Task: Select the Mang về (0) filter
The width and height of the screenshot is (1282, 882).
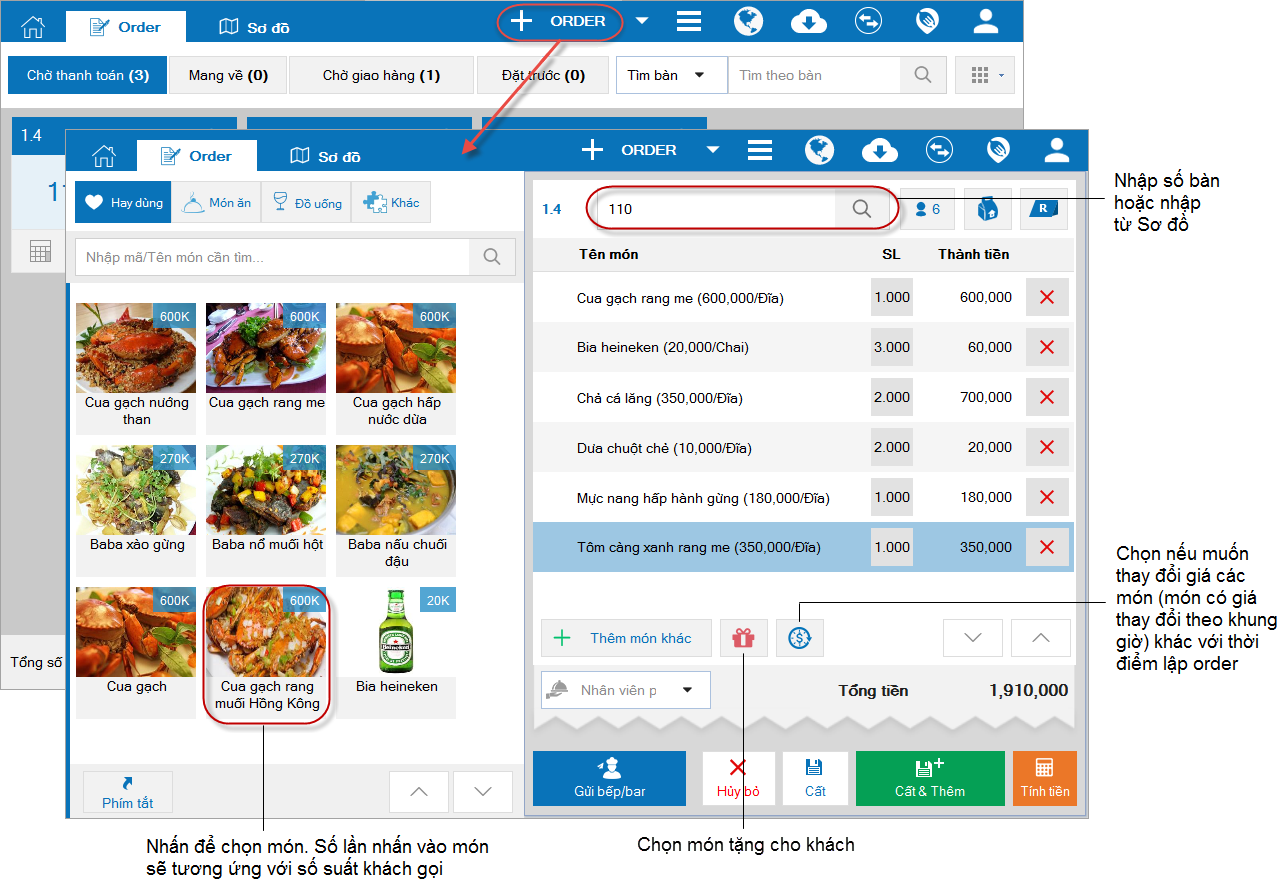Action: (x=228, y=75)
